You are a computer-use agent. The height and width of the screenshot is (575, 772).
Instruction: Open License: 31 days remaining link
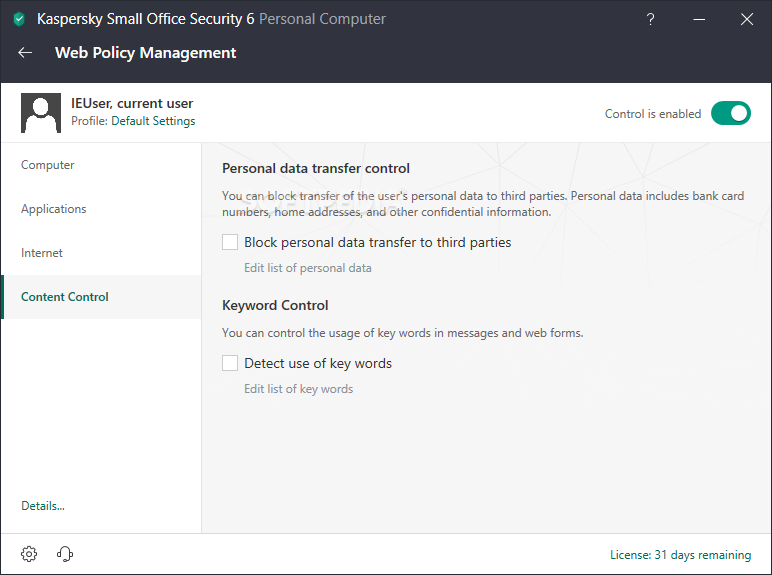(x=680, y=555)
